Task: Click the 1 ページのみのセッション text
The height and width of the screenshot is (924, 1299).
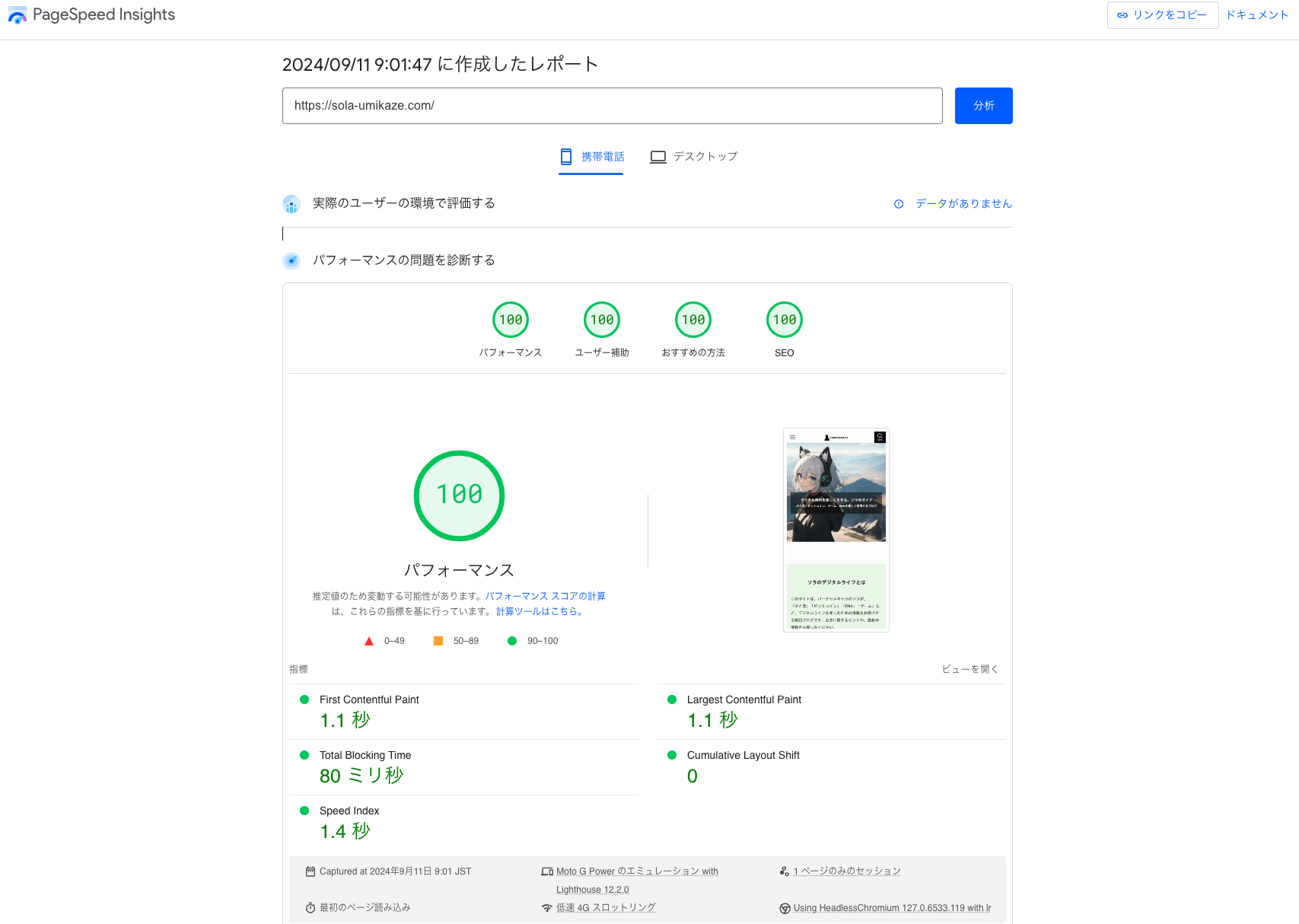Action: click(x=847, y=871)
